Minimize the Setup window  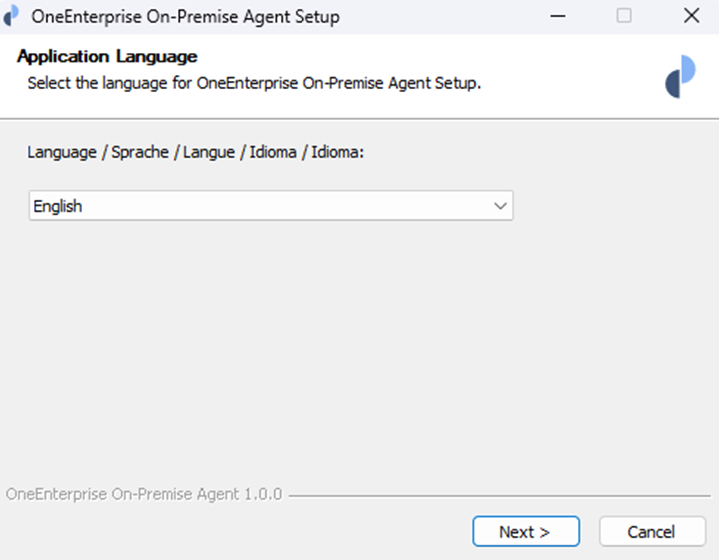[x=557, y=17]
